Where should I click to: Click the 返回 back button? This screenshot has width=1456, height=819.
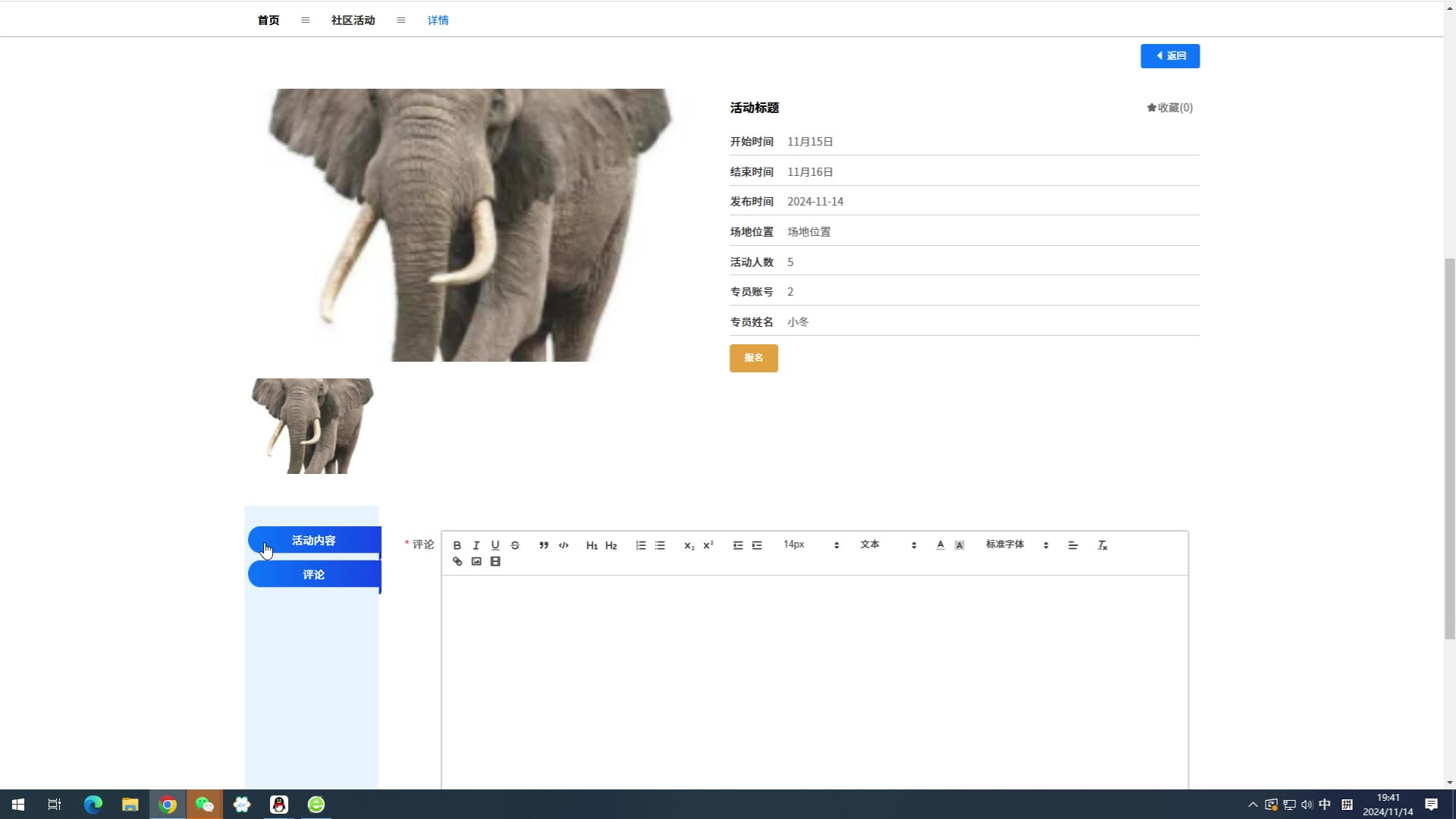pyautogui.click(x=1169, y=56)
